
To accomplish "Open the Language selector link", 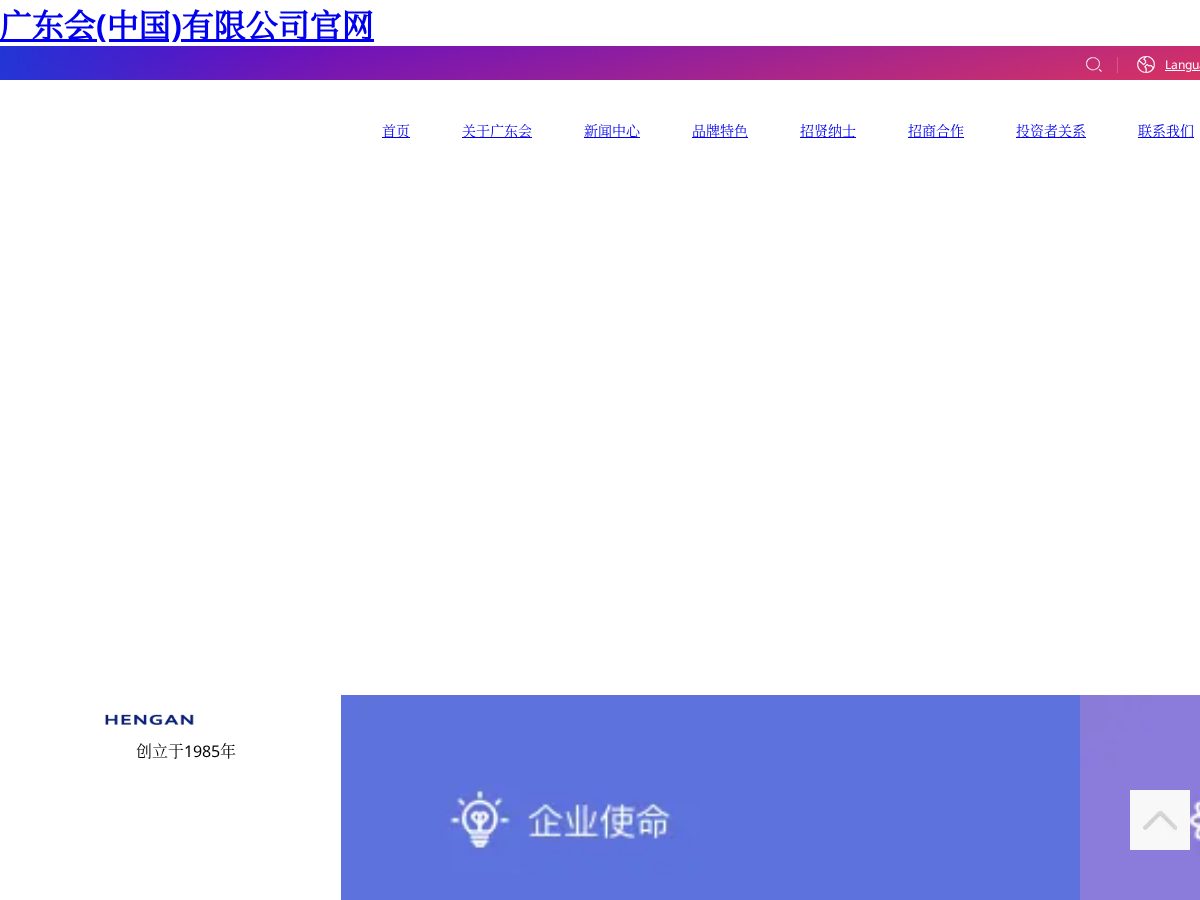I will click(1182, 65).
